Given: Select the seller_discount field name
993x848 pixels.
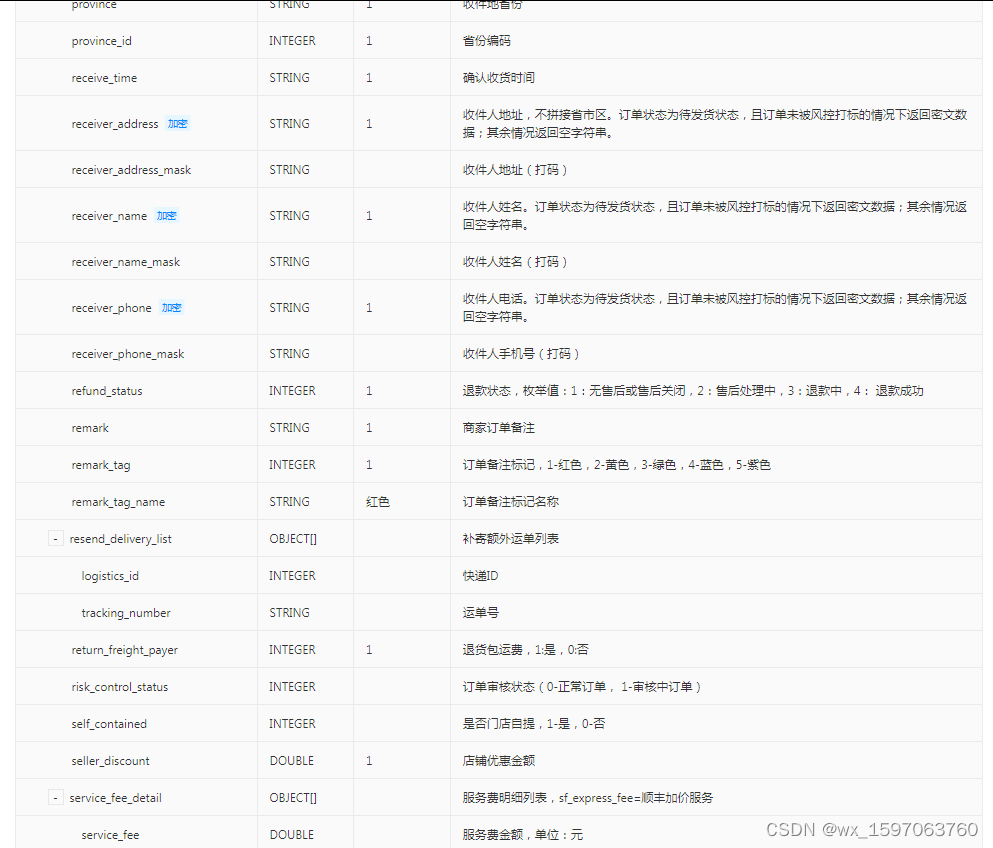Looking at the screenshot, I should [x=111, y=761].
